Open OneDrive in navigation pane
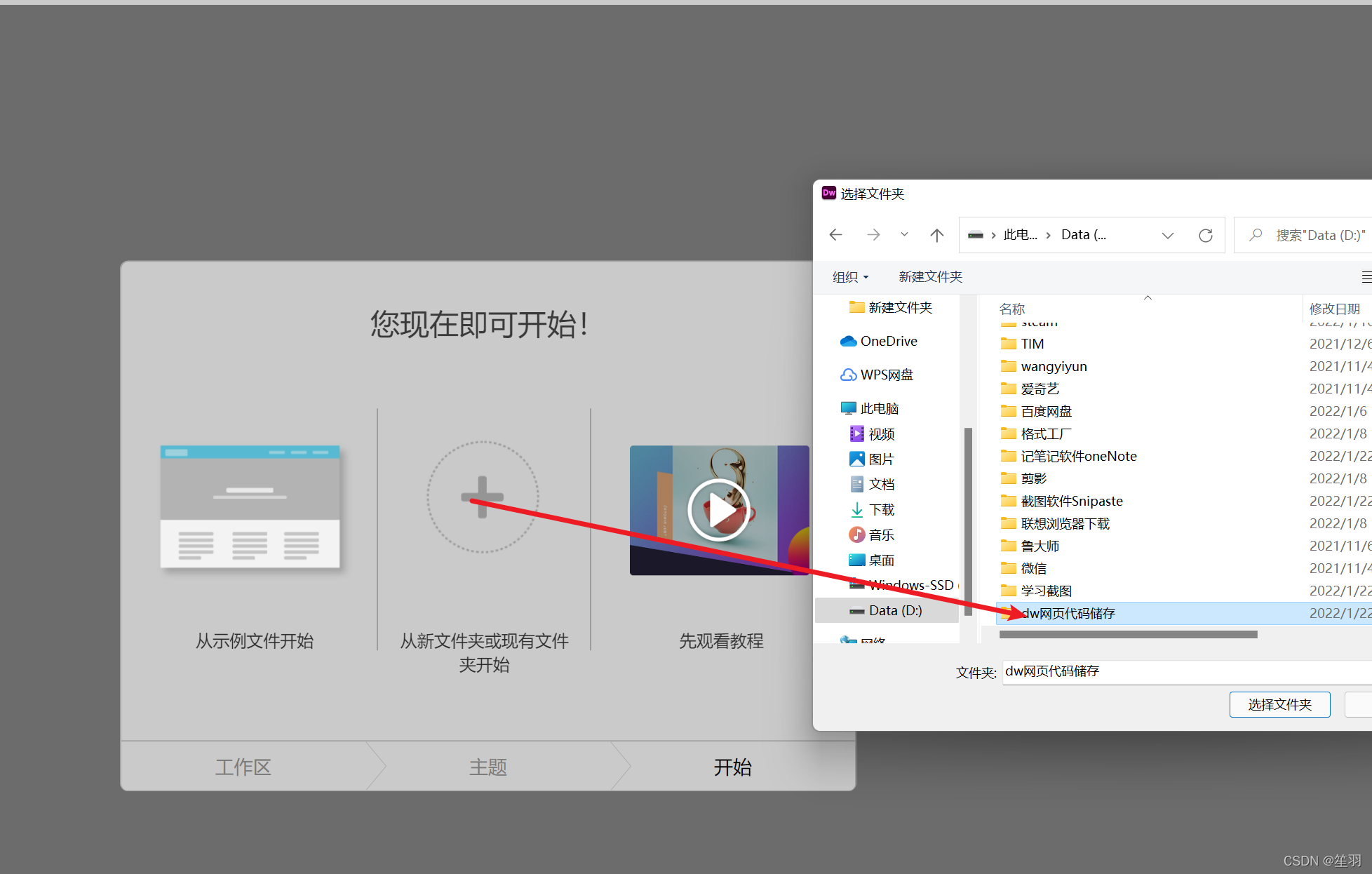 pyautogui.click(x=888, y=341)
